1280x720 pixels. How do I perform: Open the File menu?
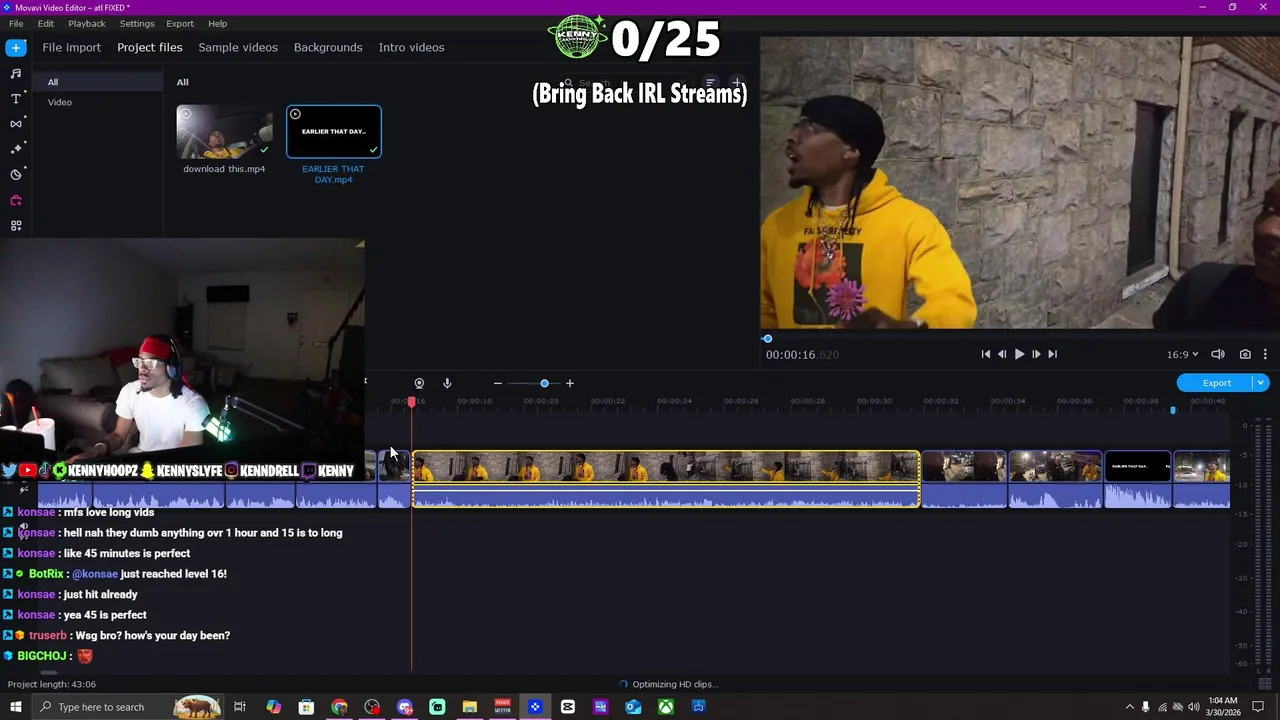tap(16, 23)
